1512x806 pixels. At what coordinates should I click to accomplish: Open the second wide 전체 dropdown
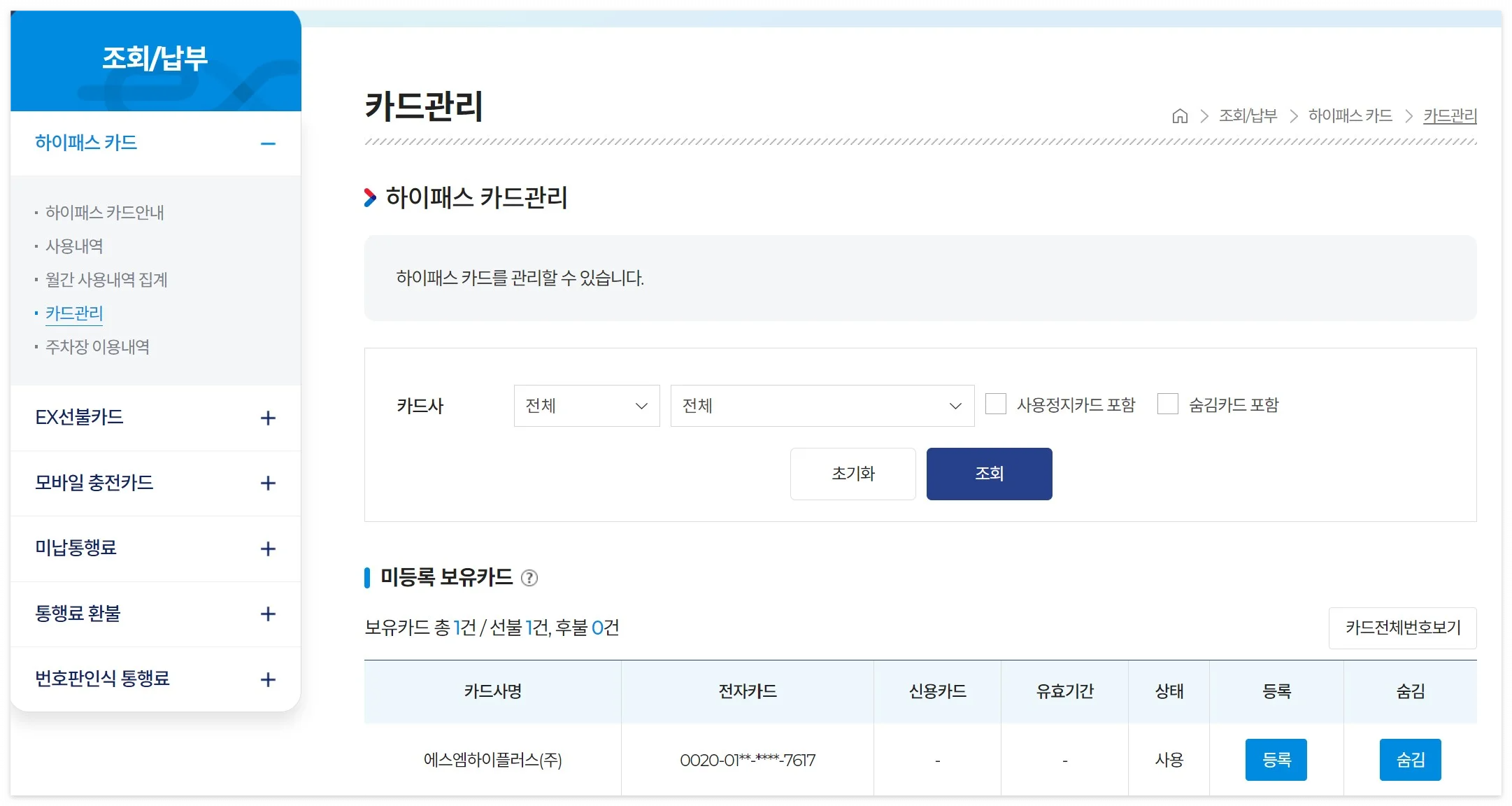click(x=822, y=406)
